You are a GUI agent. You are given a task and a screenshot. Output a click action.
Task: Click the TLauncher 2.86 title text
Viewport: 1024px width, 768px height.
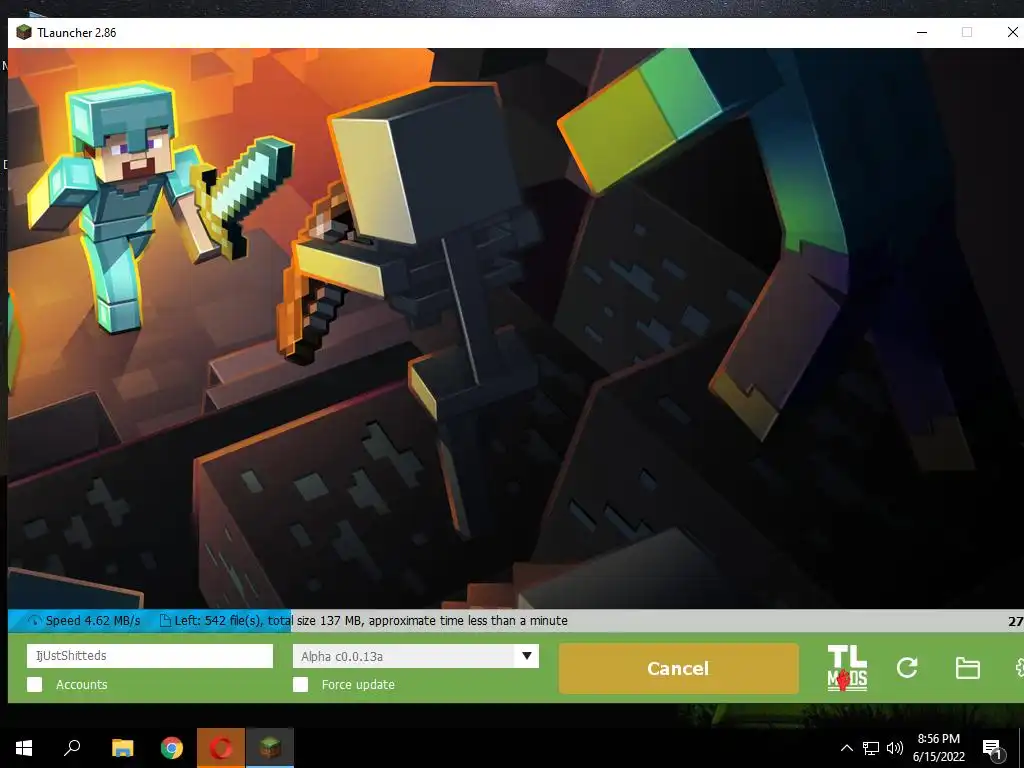(x=76, y=33)
